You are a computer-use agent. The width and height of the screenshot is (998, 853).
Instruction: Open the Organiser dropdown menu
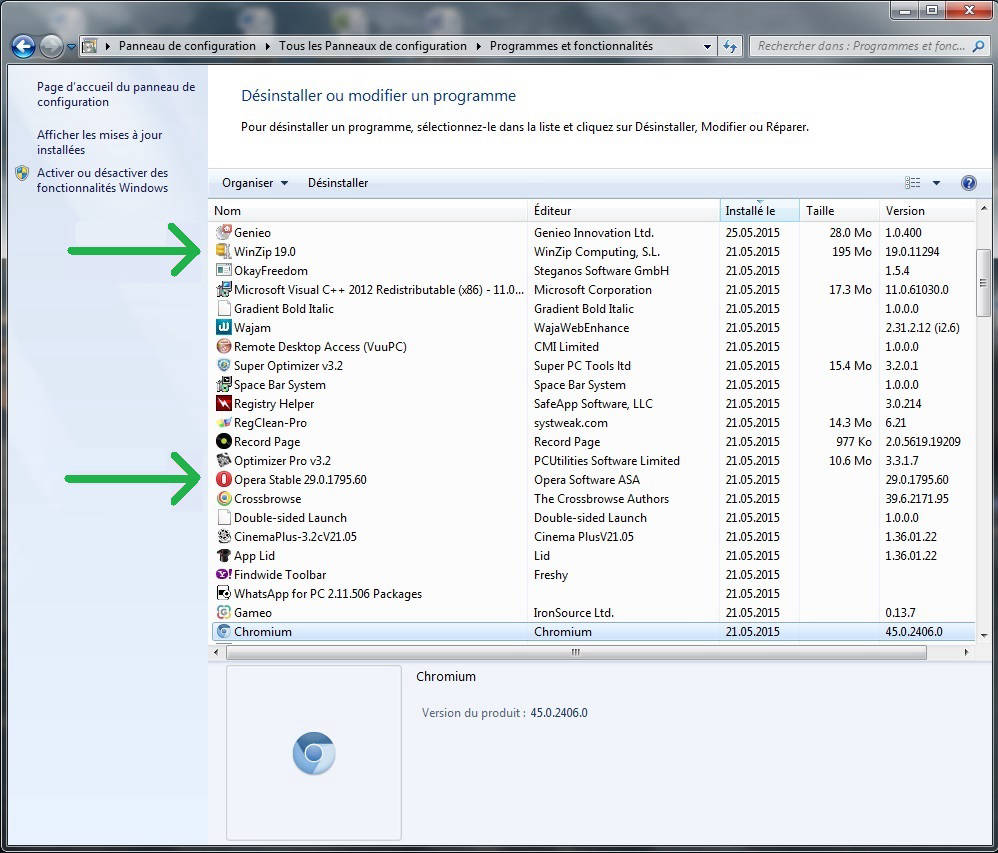point(255,183)
